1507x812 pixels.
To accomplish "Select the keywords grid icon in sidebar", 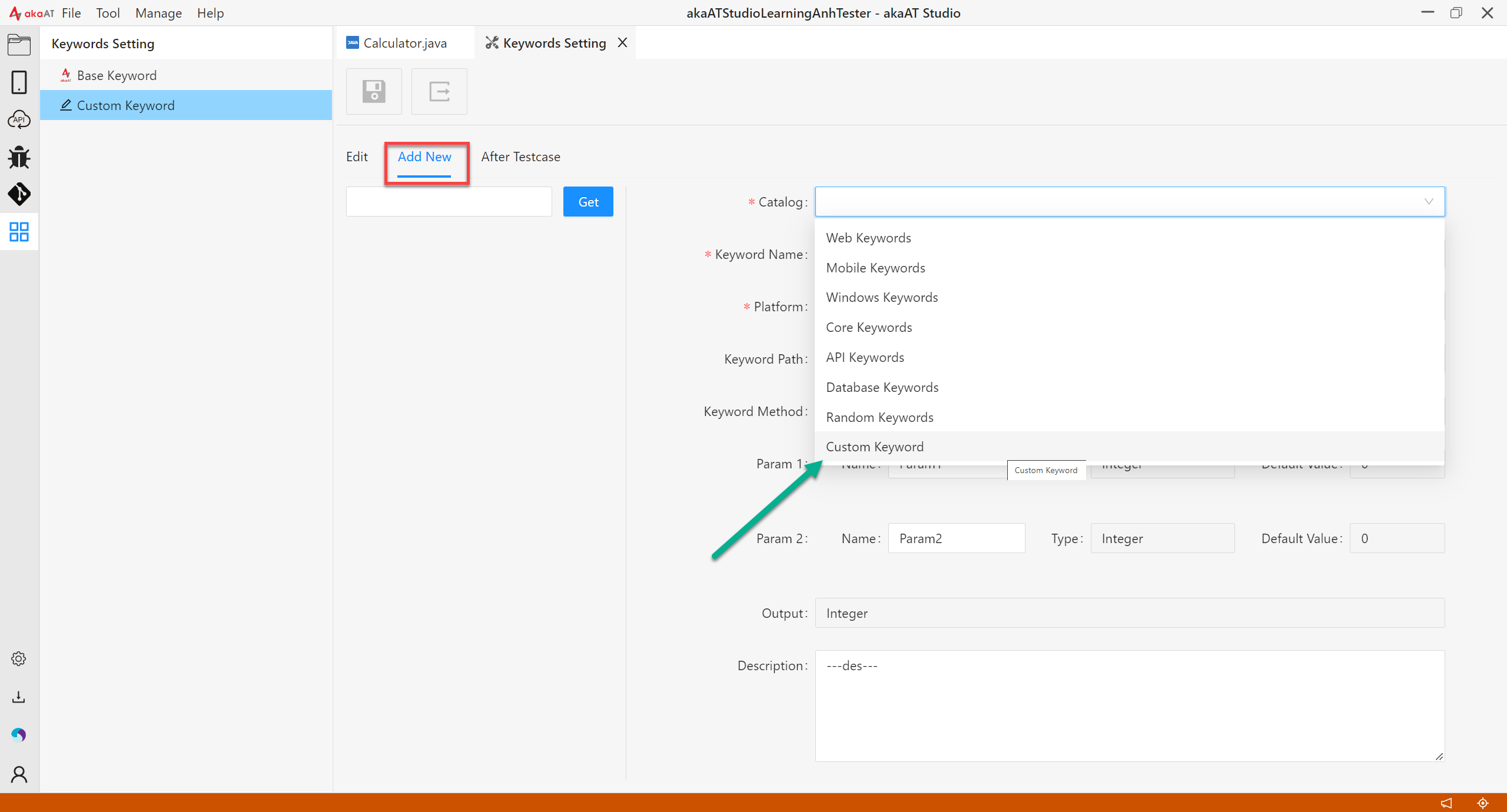I will point(19,232).
